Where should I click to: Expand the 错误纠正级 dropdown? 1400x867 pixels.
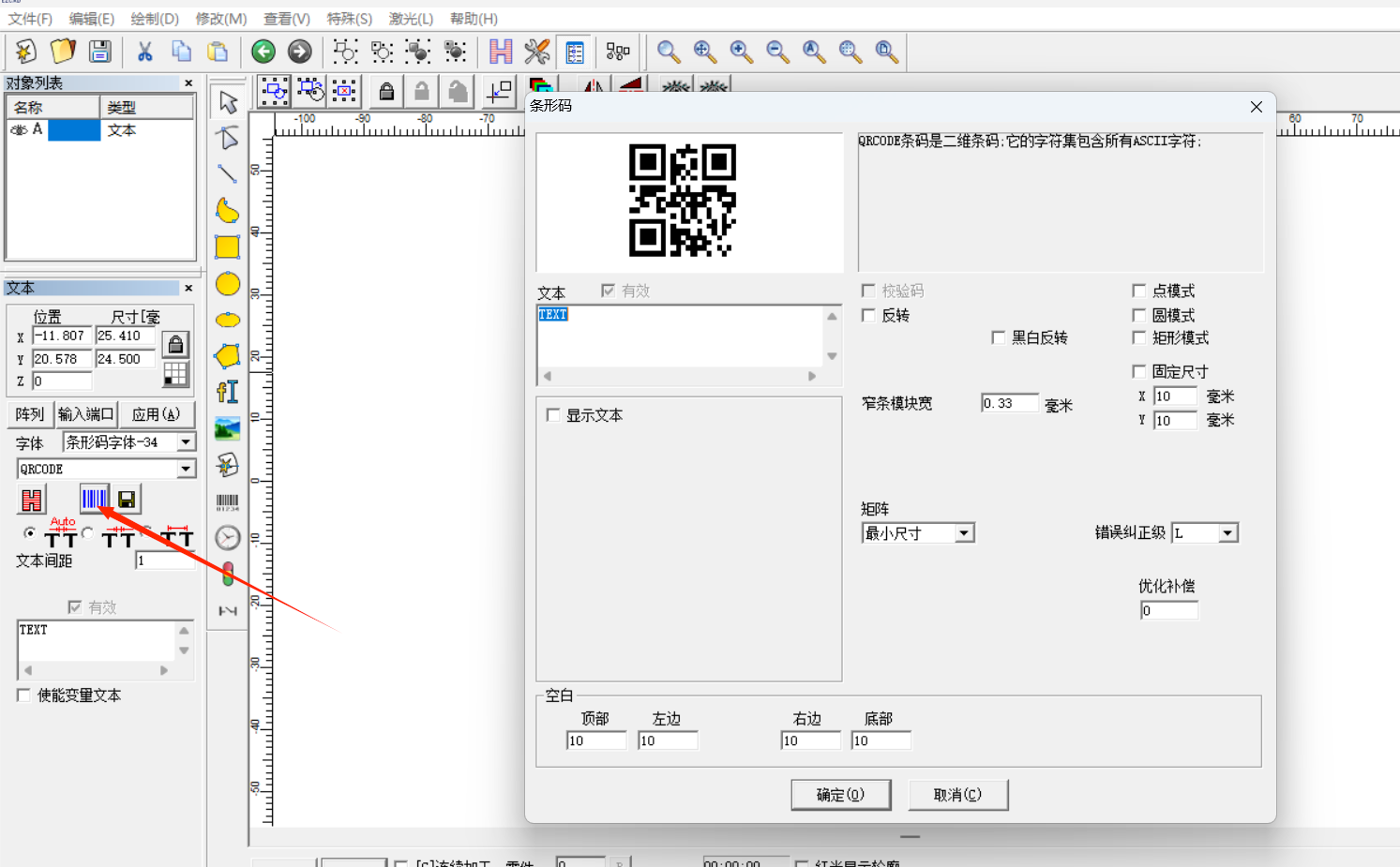(x=1227, y=533)
